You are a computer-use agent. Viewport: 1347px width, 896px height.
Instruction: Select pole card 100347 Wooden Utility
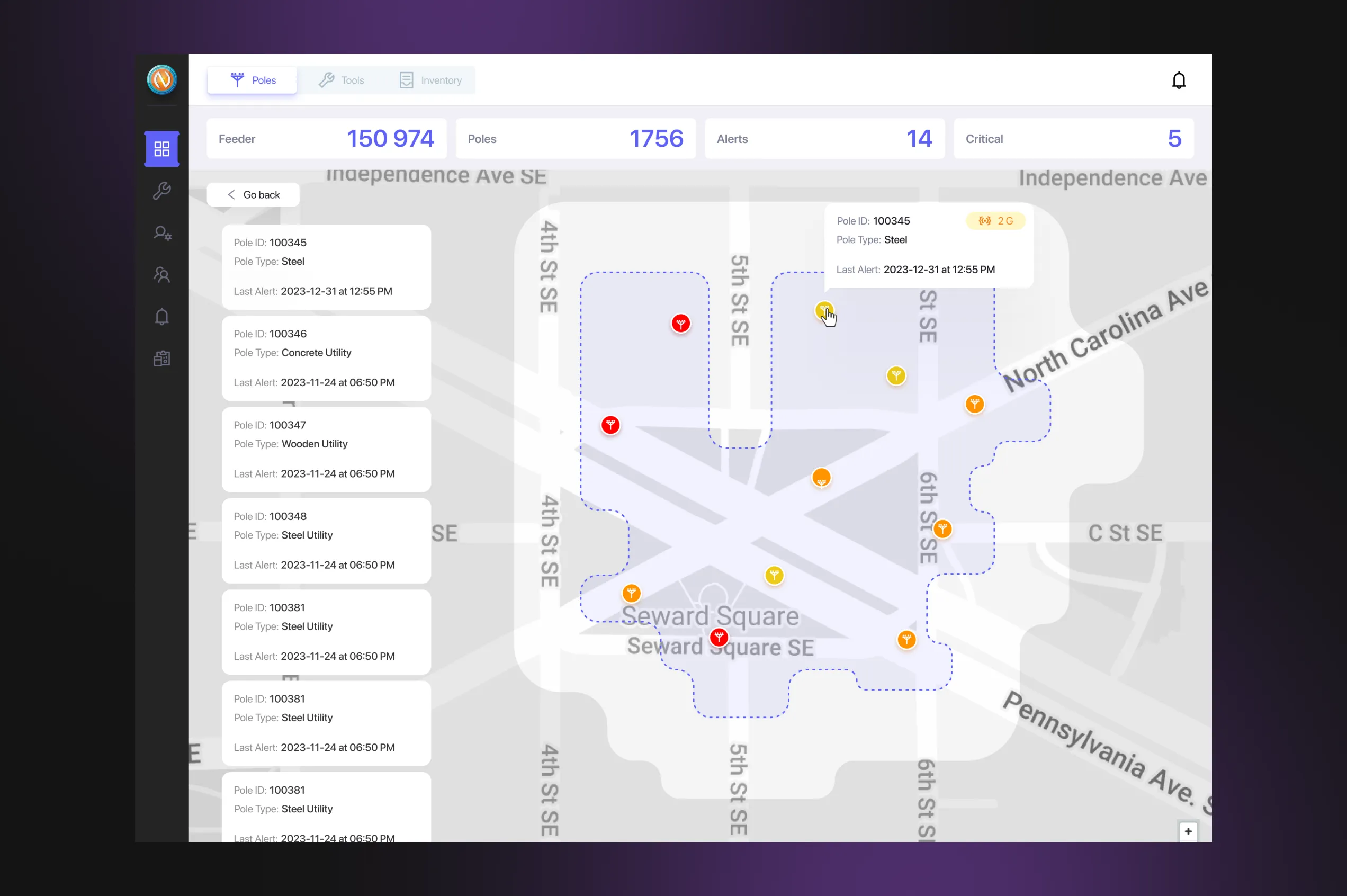click(326, 450)
